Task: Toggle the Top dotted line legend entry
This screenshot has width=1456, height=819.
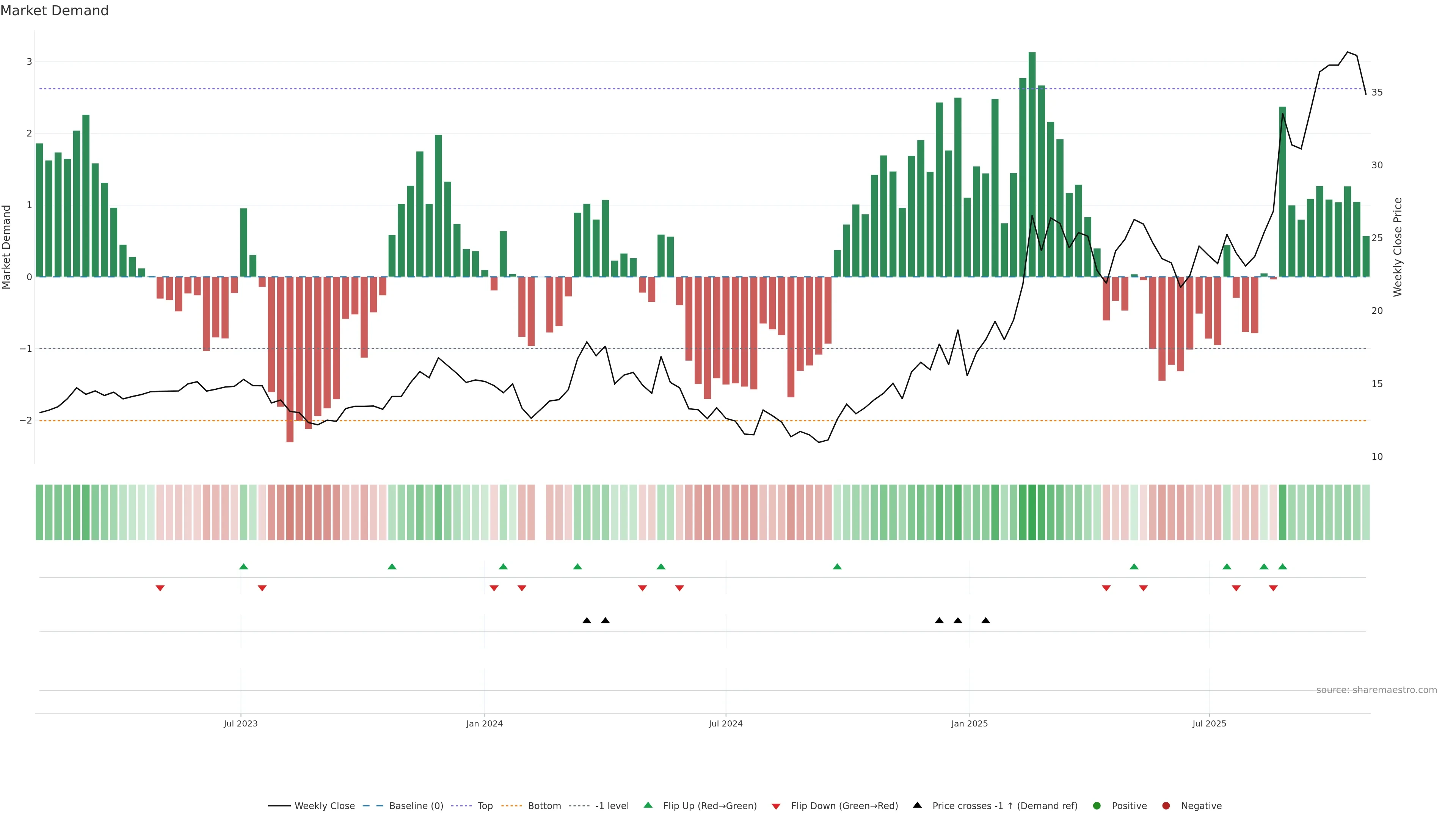Action: pos(485,805)
